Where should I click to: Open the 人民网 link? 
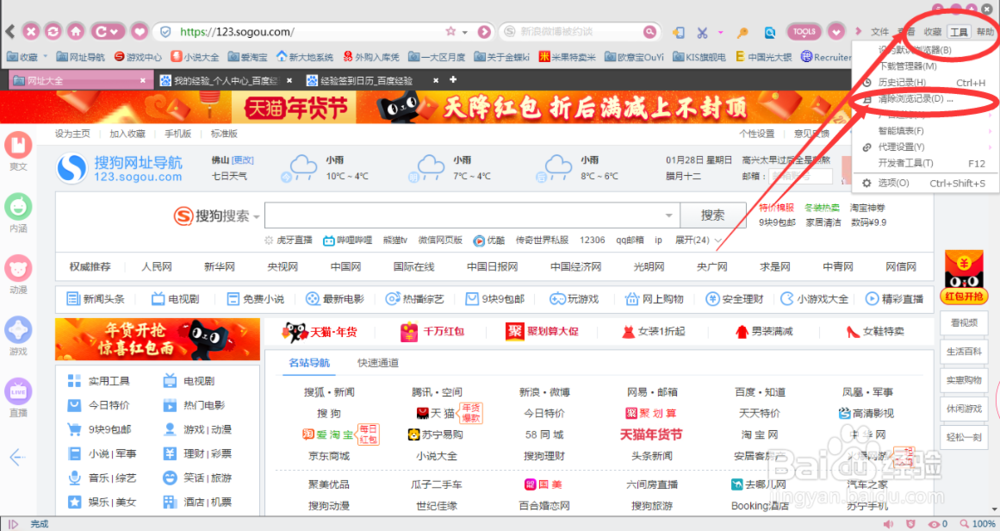156,266
